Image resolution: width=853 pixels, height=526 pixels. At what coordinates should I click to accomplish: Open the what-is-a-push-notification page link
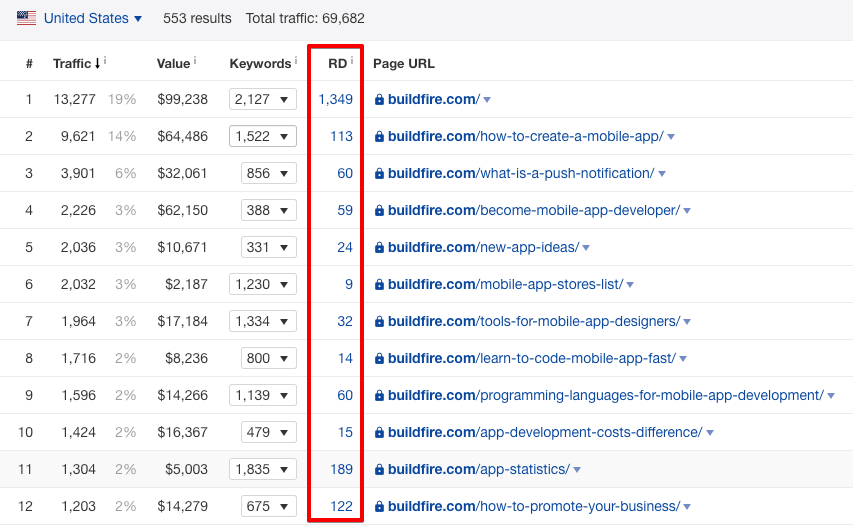pos(521,174)
